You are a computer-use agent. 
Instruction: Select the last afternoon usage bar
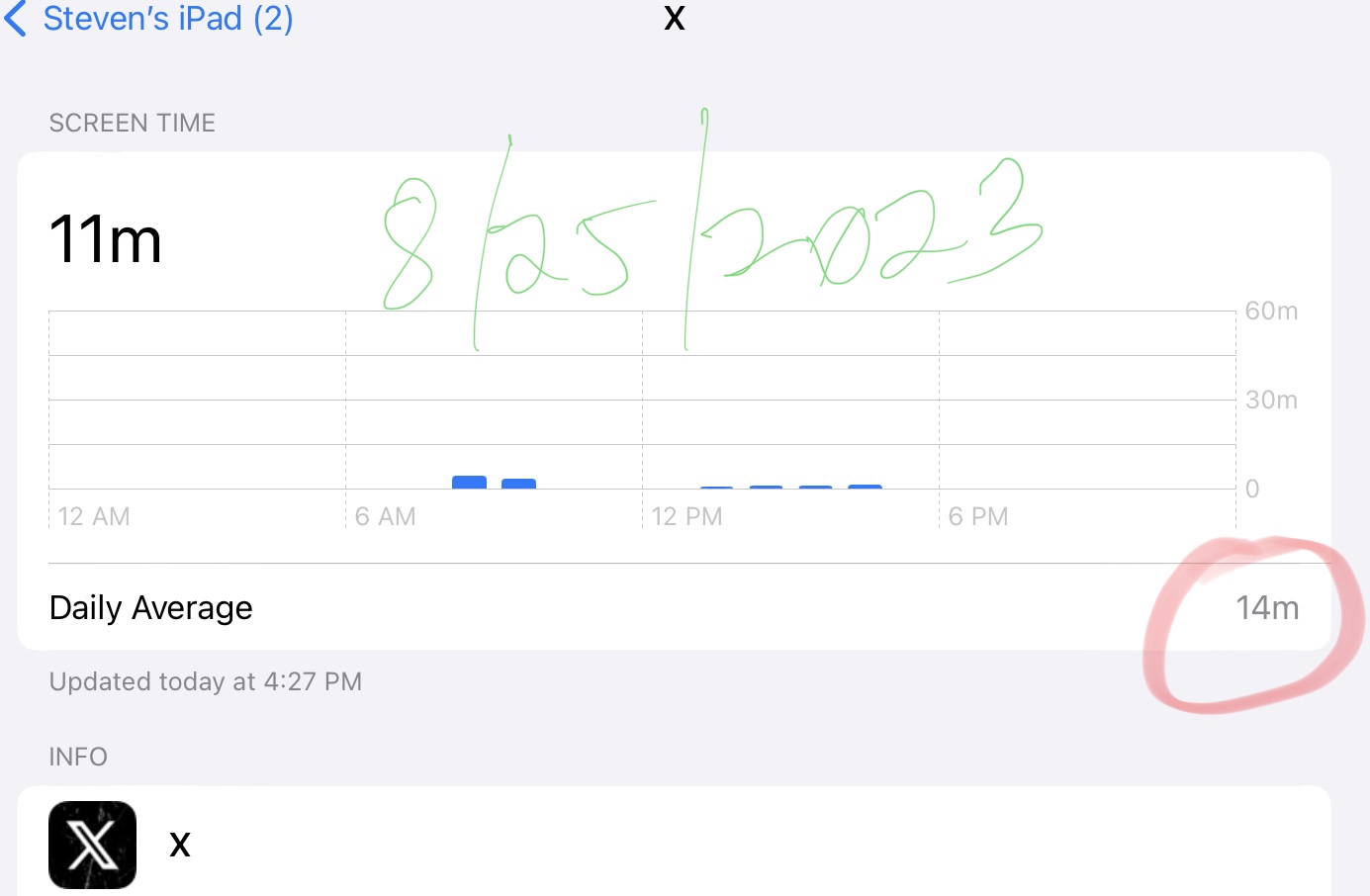865,487
